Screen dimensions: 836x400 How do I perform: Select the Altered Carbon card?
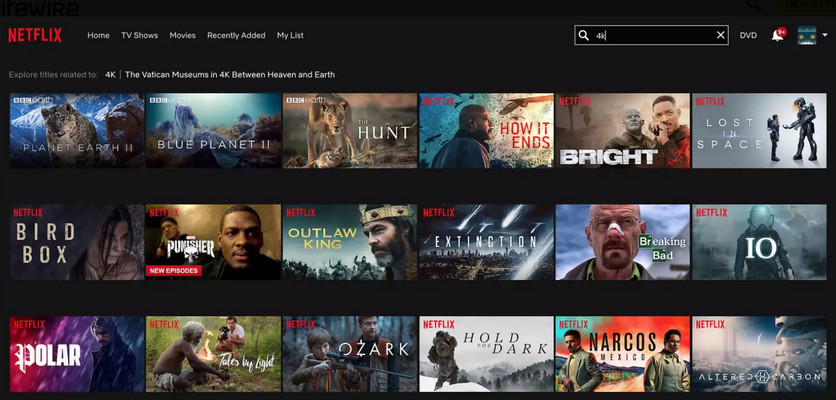coord(759,354)
